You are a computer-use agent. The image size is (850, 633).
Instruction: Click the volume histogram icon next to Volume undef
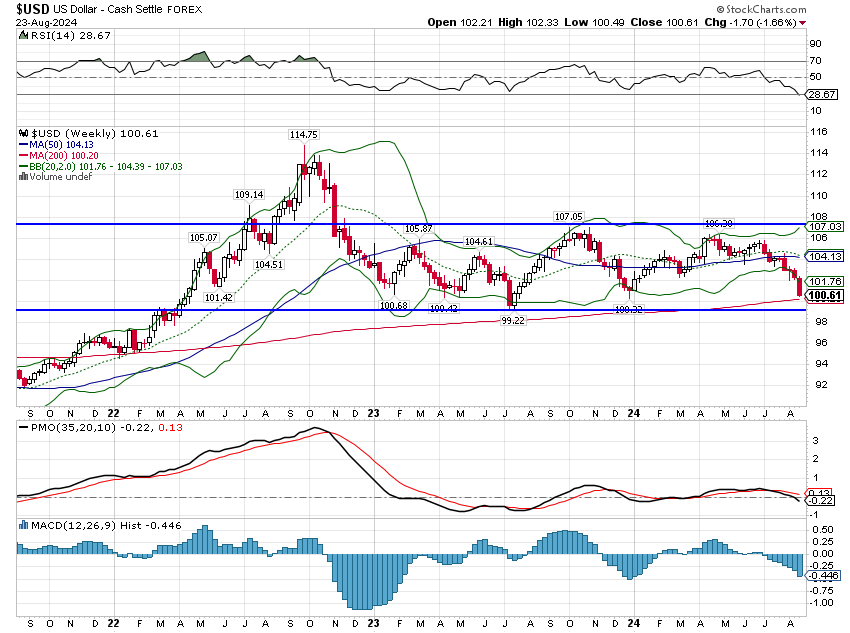[x=23, y=177]
